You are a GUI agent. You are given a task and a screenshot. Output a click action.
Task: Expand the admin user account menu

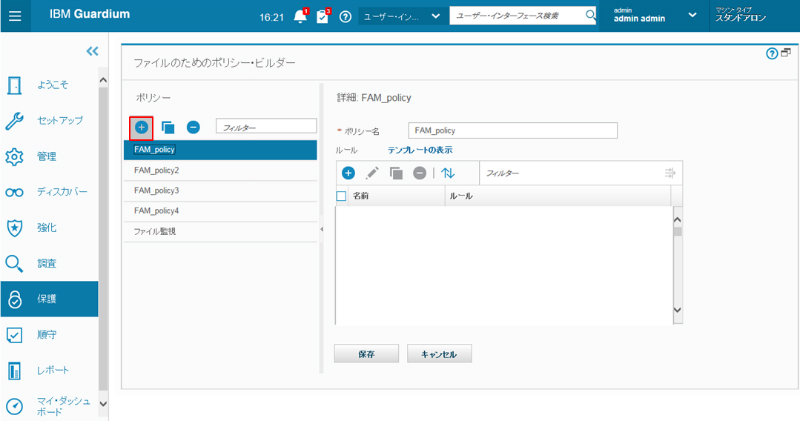693,16
